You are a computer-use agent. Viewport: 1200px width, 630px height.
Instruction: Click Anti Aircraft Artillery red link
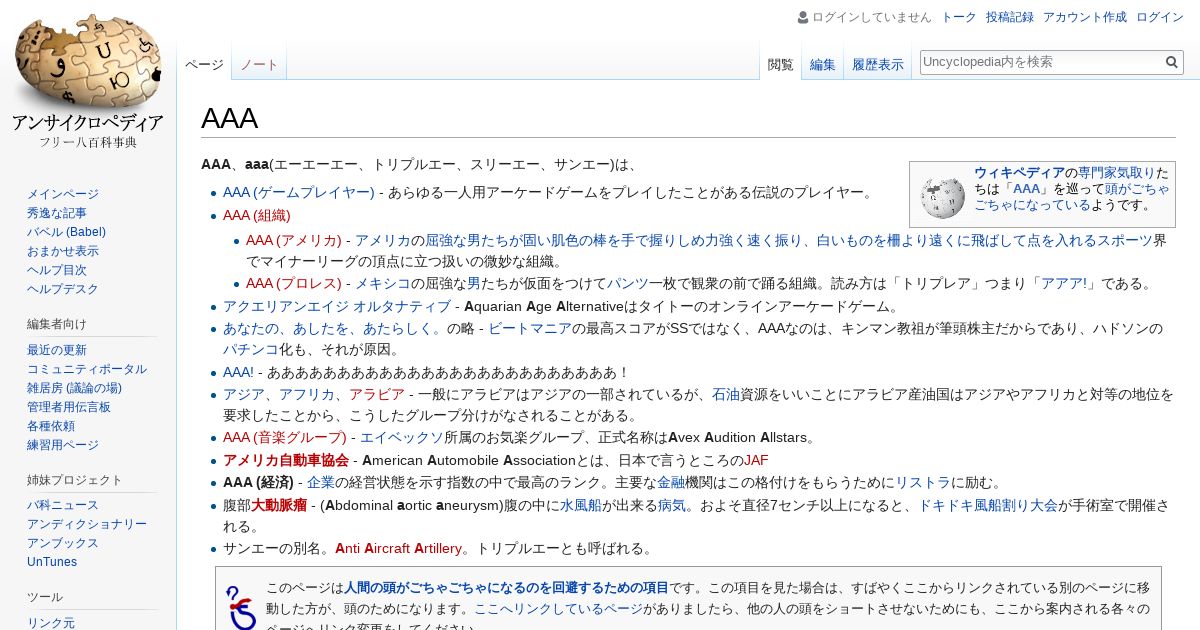(399, 548)
